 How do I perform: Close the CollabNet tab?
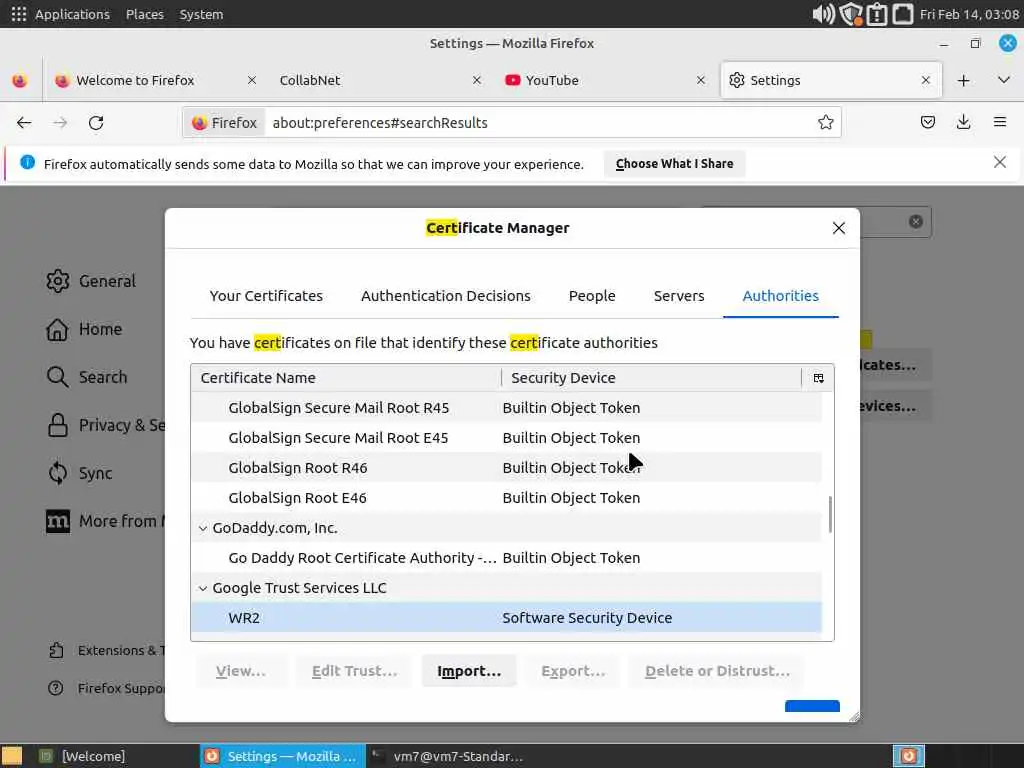pyautogui.click(x=477, y=80)
